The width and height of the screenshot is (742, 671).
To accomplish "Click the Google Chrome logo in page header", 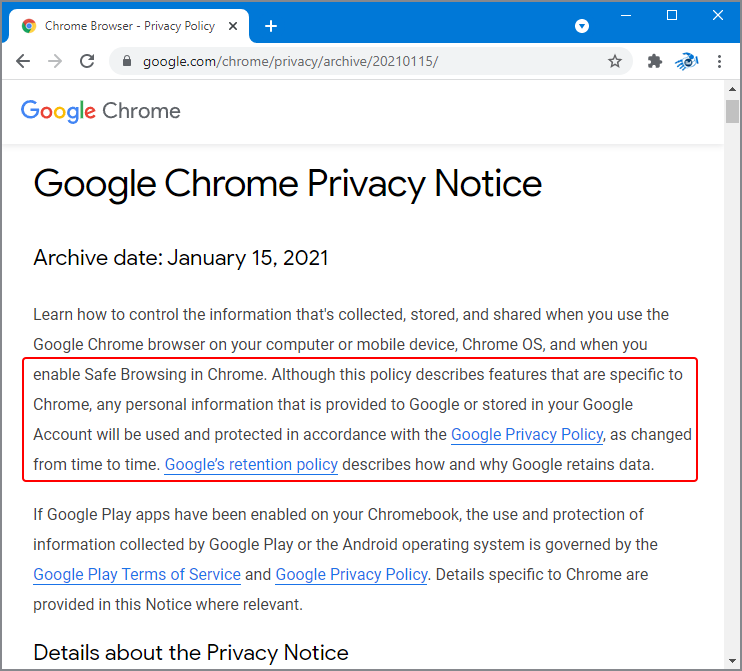I will (x=101, y=111).
